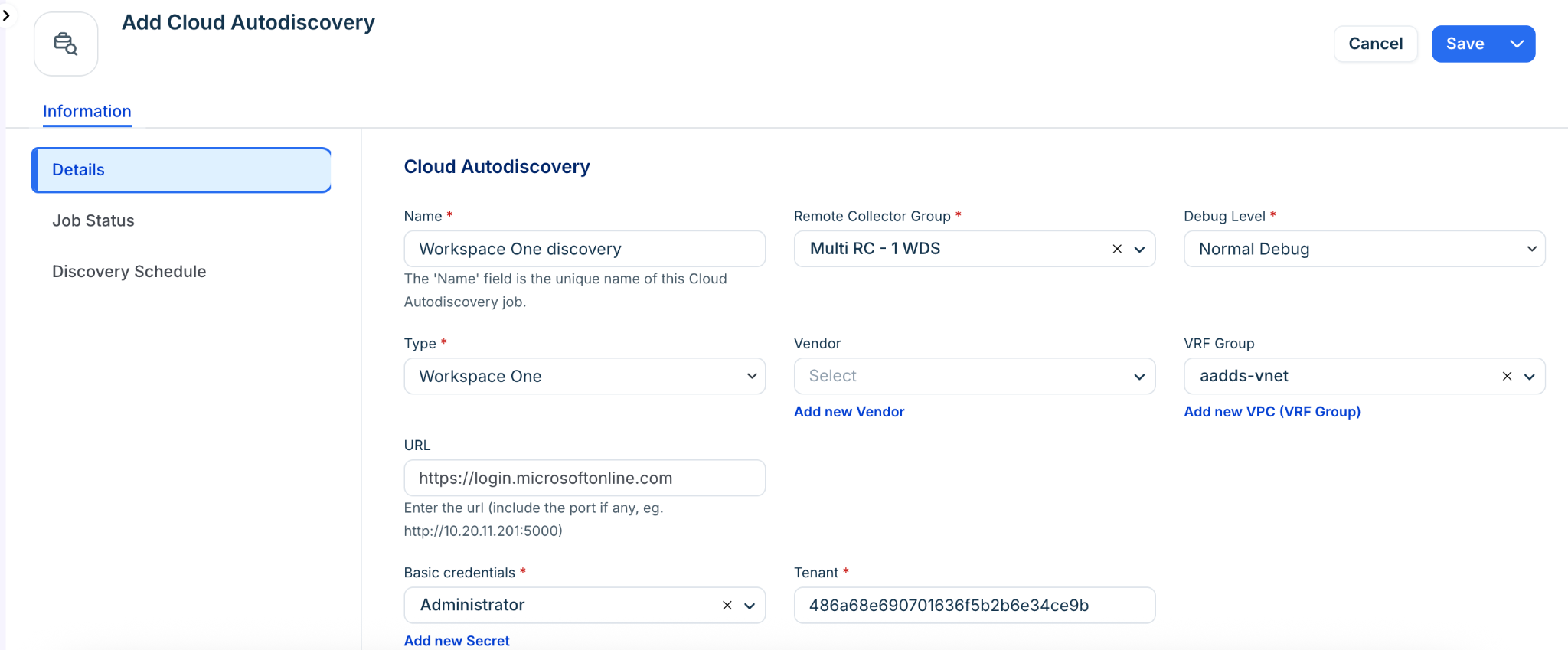Focus the URL input field
1568x650 pixels.
(x=584, y=478)
